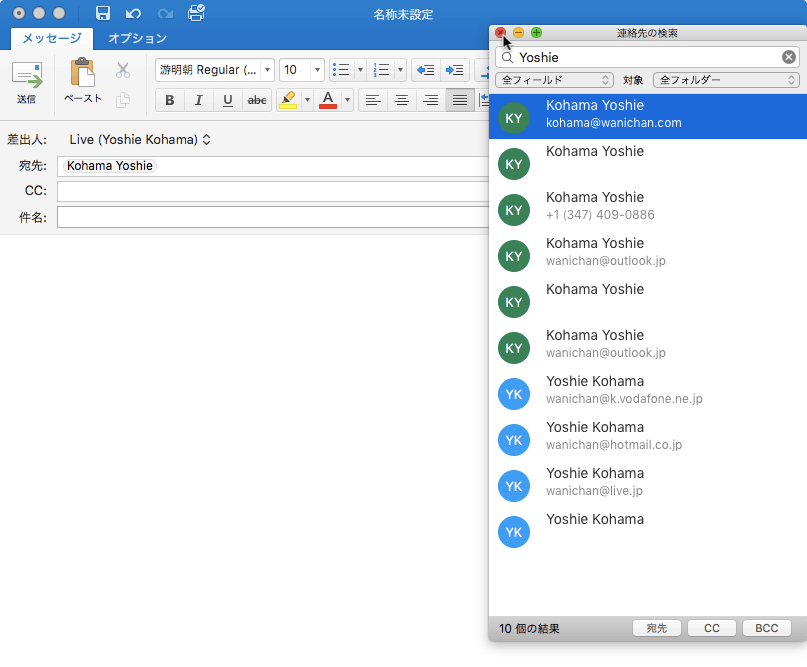
Task: Decrease the paragraph indent
Action: (x=426, y=70)
